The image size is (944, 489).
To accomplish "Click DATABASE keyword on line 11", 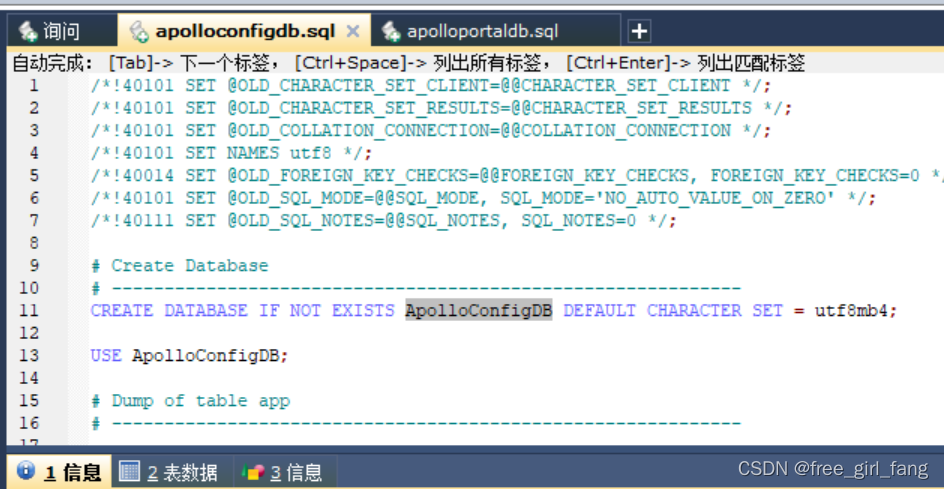I will click(x=206, y=311).
